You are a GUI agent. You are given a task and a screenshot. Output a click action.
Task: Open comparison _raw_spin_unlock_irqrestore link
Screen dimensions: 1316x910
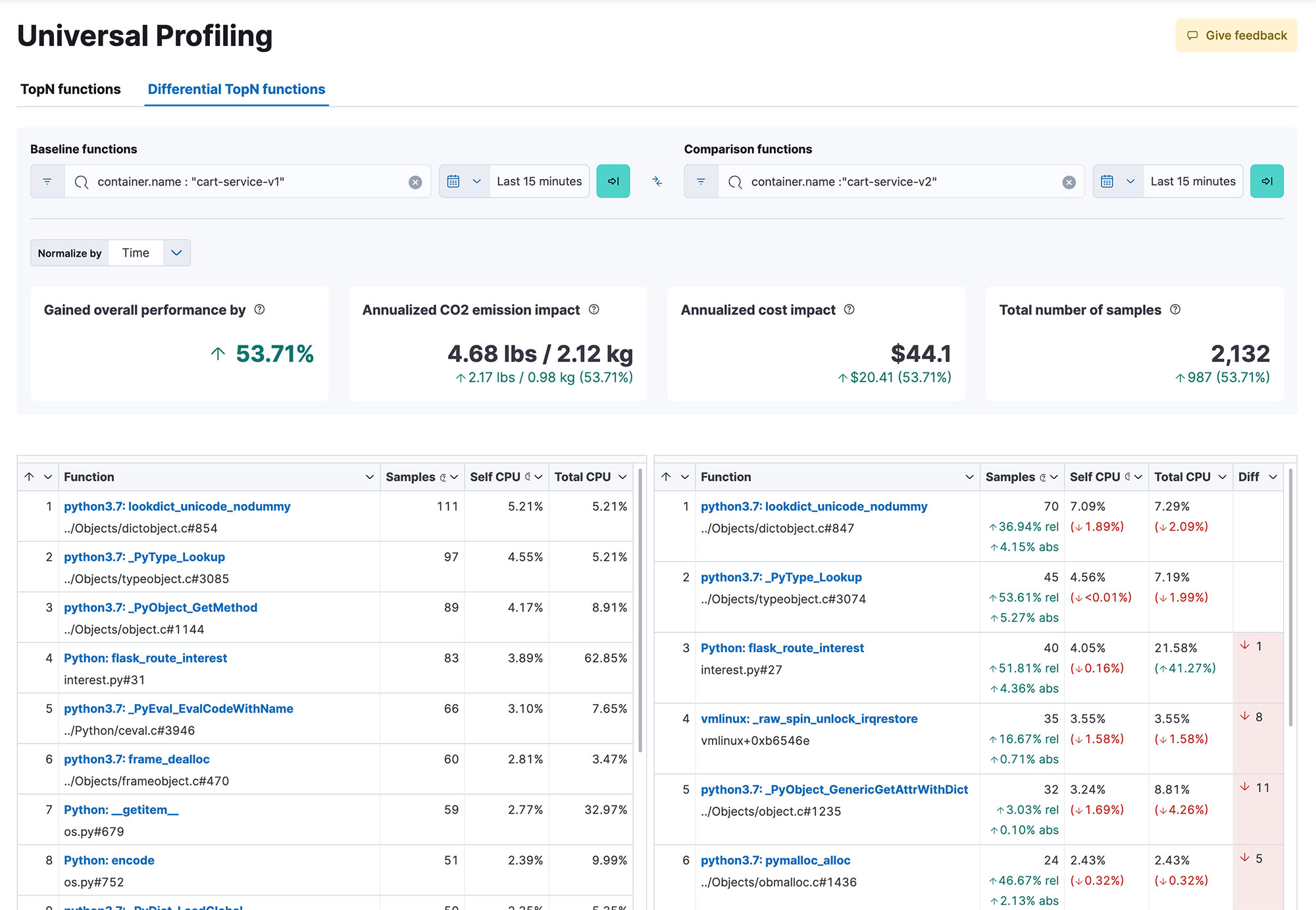tap(809, 719)
